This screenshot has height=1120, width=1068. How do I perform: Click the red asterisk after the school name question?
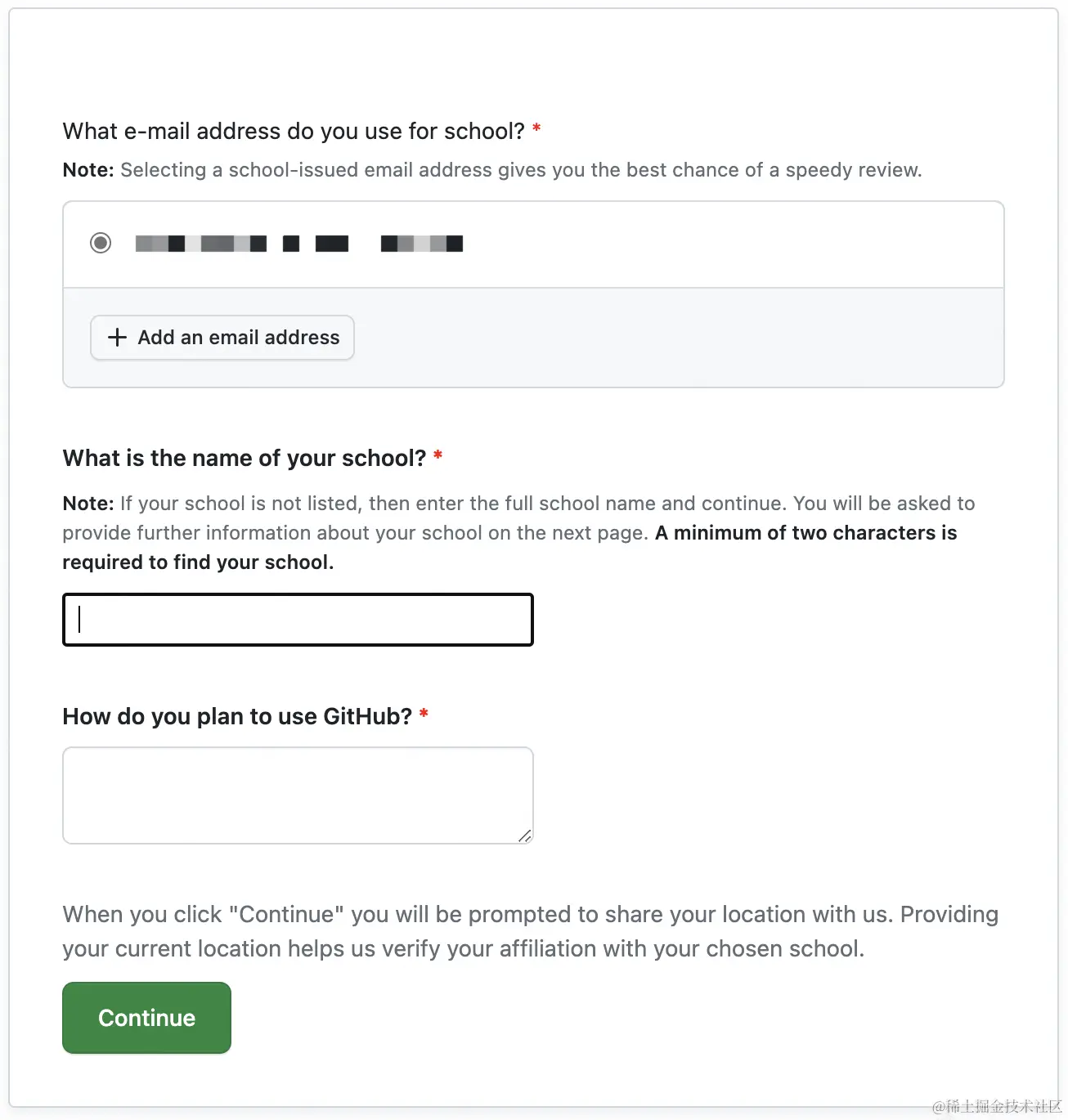(x=438, y=455)
